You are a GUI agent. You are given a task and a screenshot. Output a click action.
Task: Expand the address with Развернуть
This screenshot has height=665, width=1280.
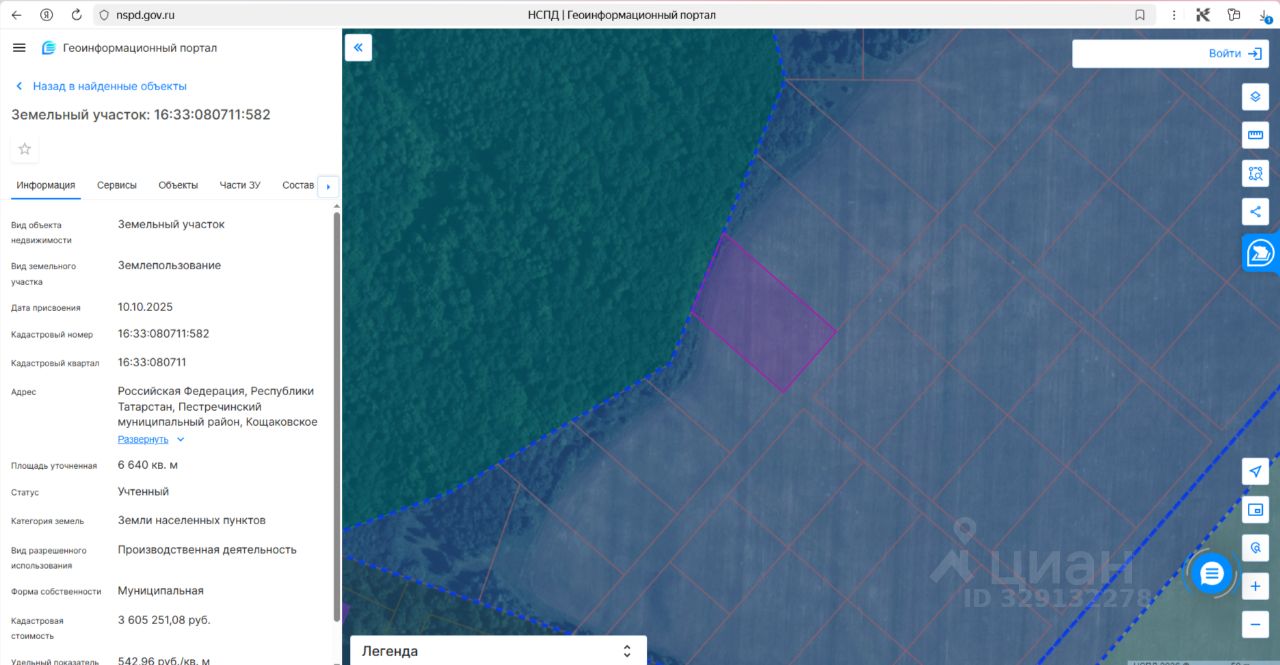151,439
